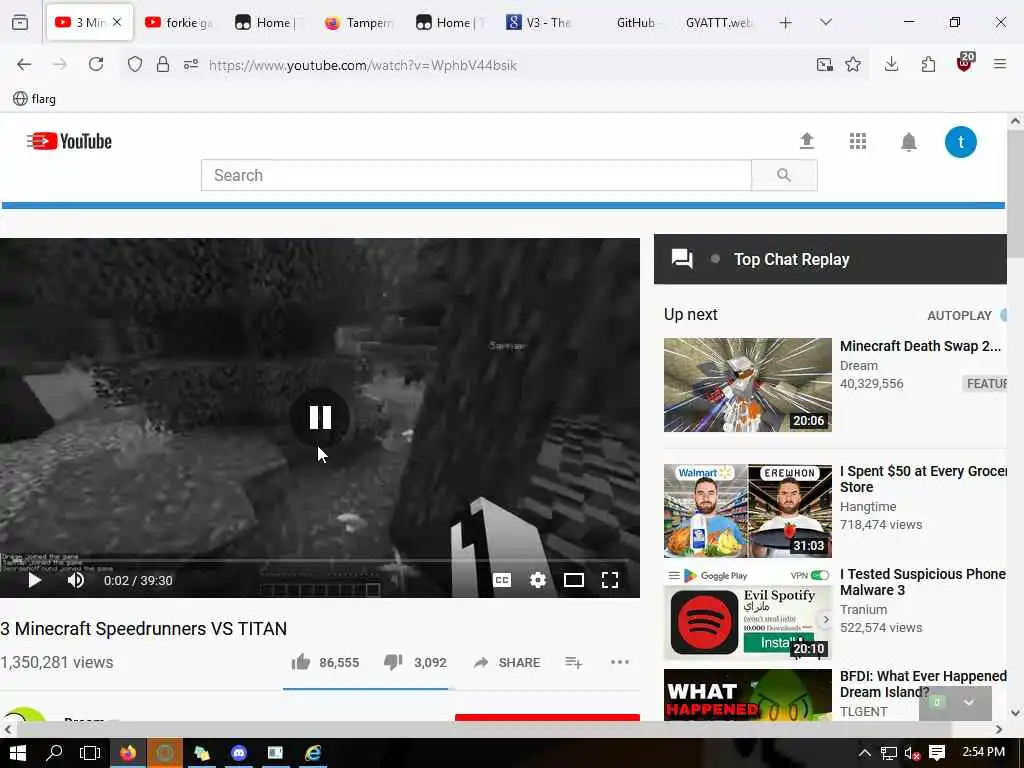Screen dimensions: 1024x768
Task: Click the SHARE button
Action: tap(507, 662)
